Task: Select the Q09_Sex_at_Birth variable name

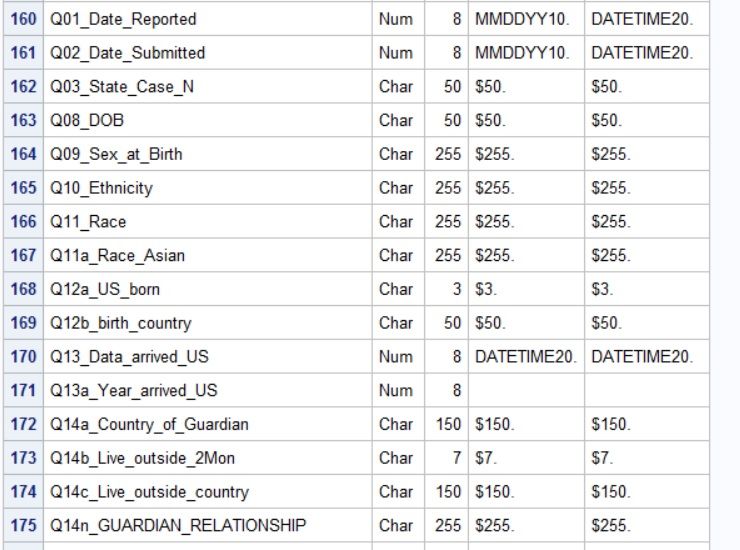Action: 117,154
